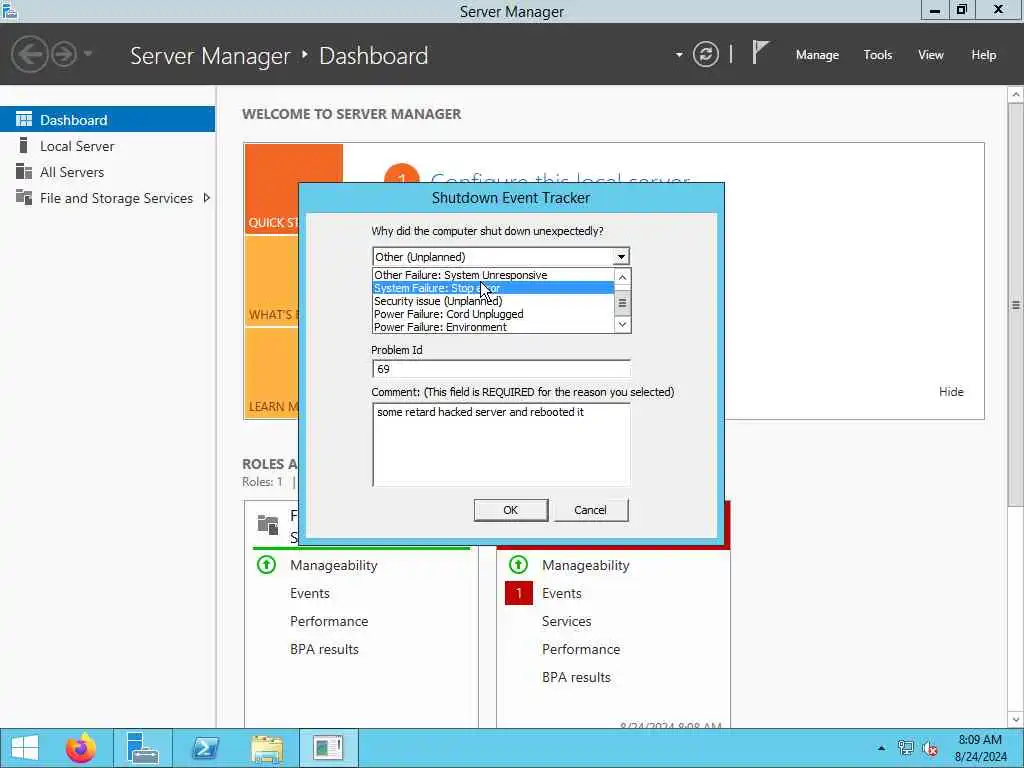Click BPA results in right tile
The height and width of the screenshot is (768, 1024).
577,677
